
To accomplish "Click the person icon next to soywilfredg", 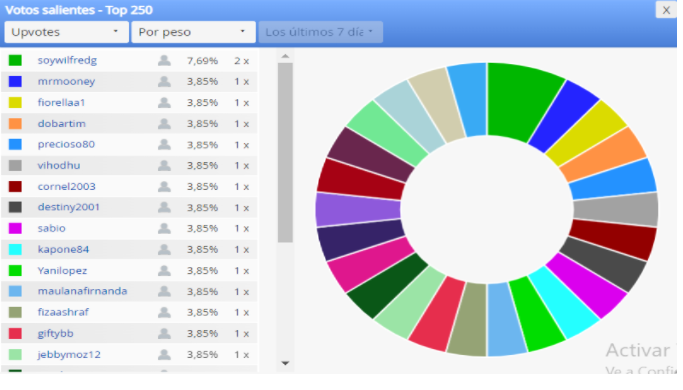I will 164,60.
